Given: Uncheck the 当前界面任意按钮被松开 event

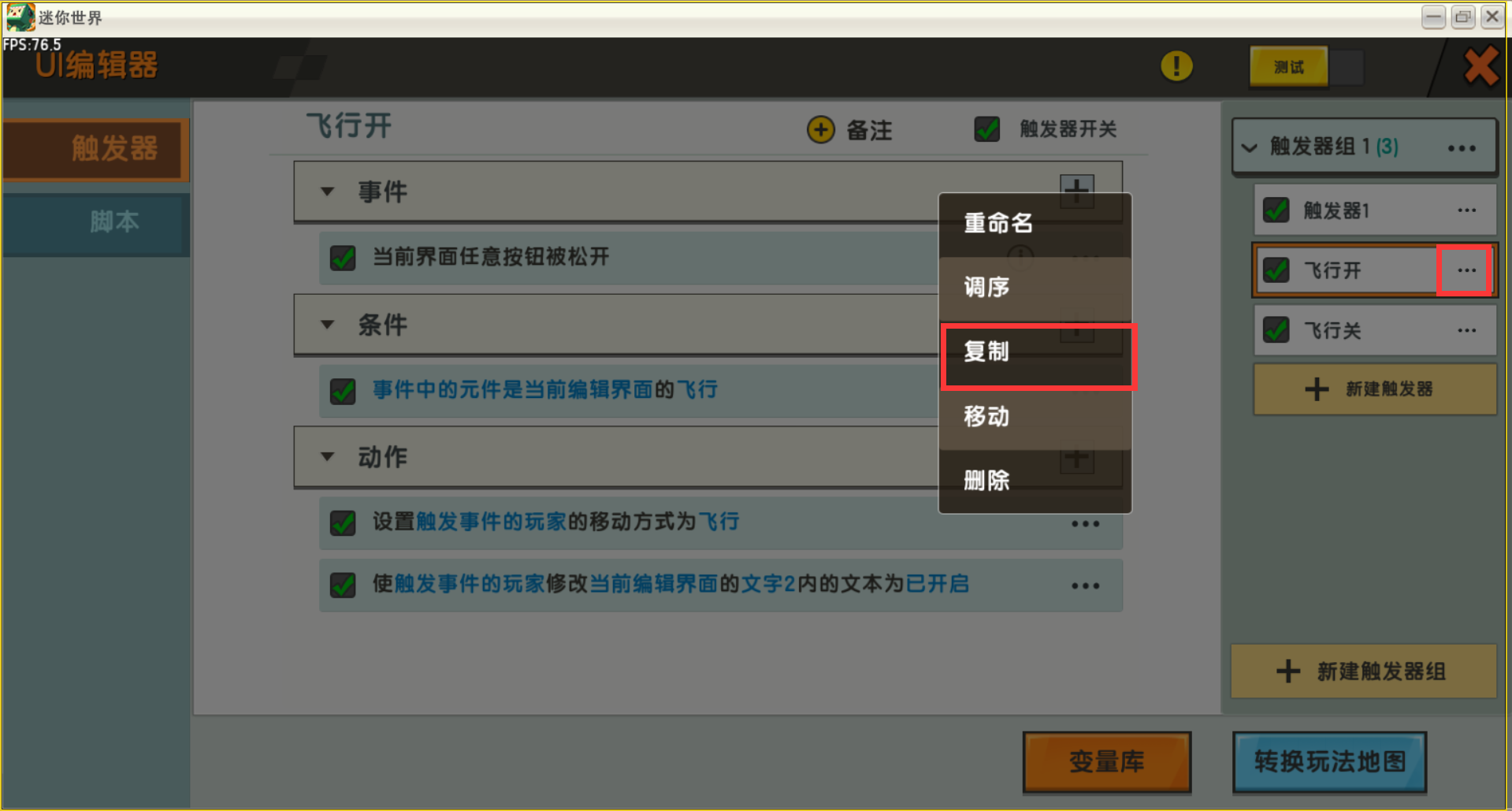Looking at the screenshot, I should point(343,257).
